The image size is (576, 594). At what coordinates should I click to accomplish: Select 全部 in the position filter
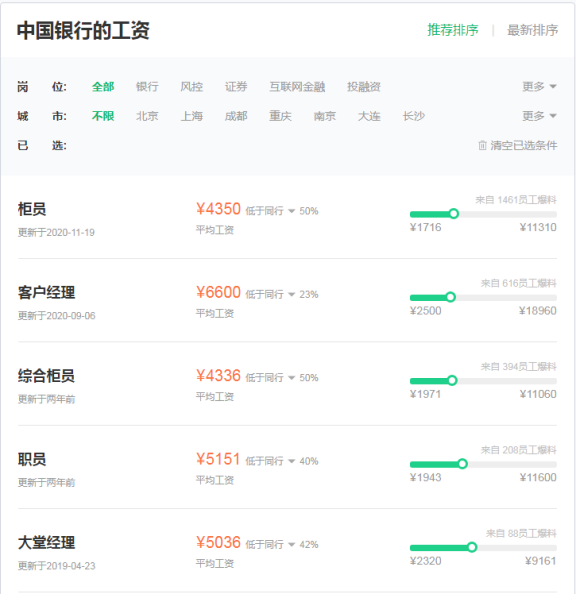(103, 87)
